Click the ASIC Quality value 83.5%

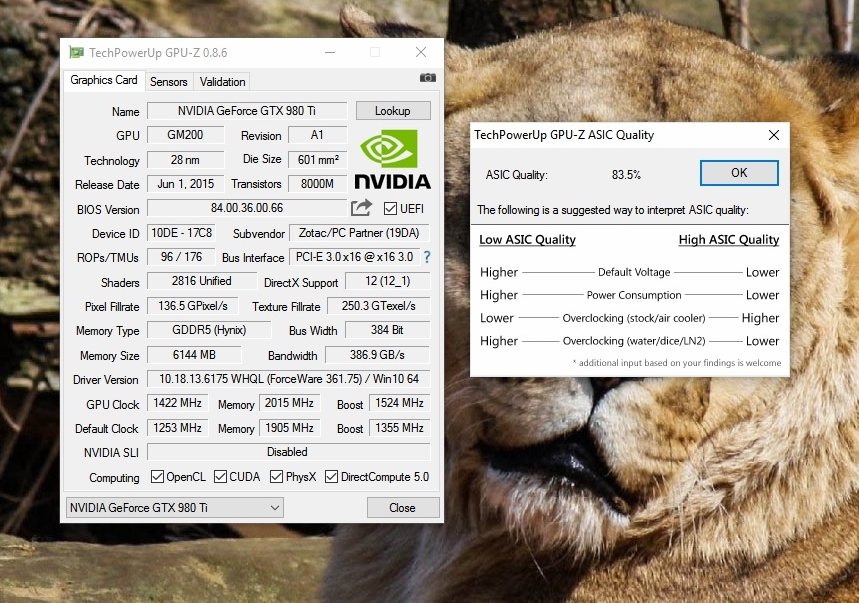[x=626, y=175]
